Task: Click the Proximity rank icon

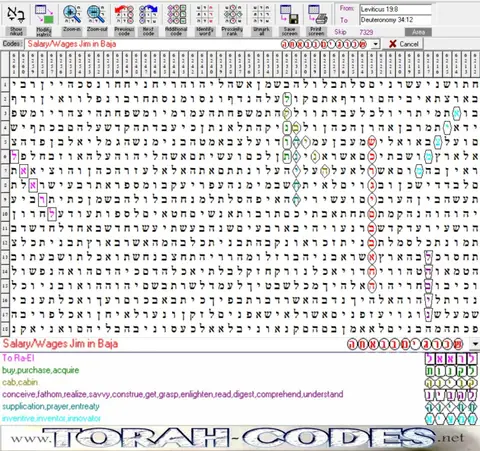Action: point(232,15)
